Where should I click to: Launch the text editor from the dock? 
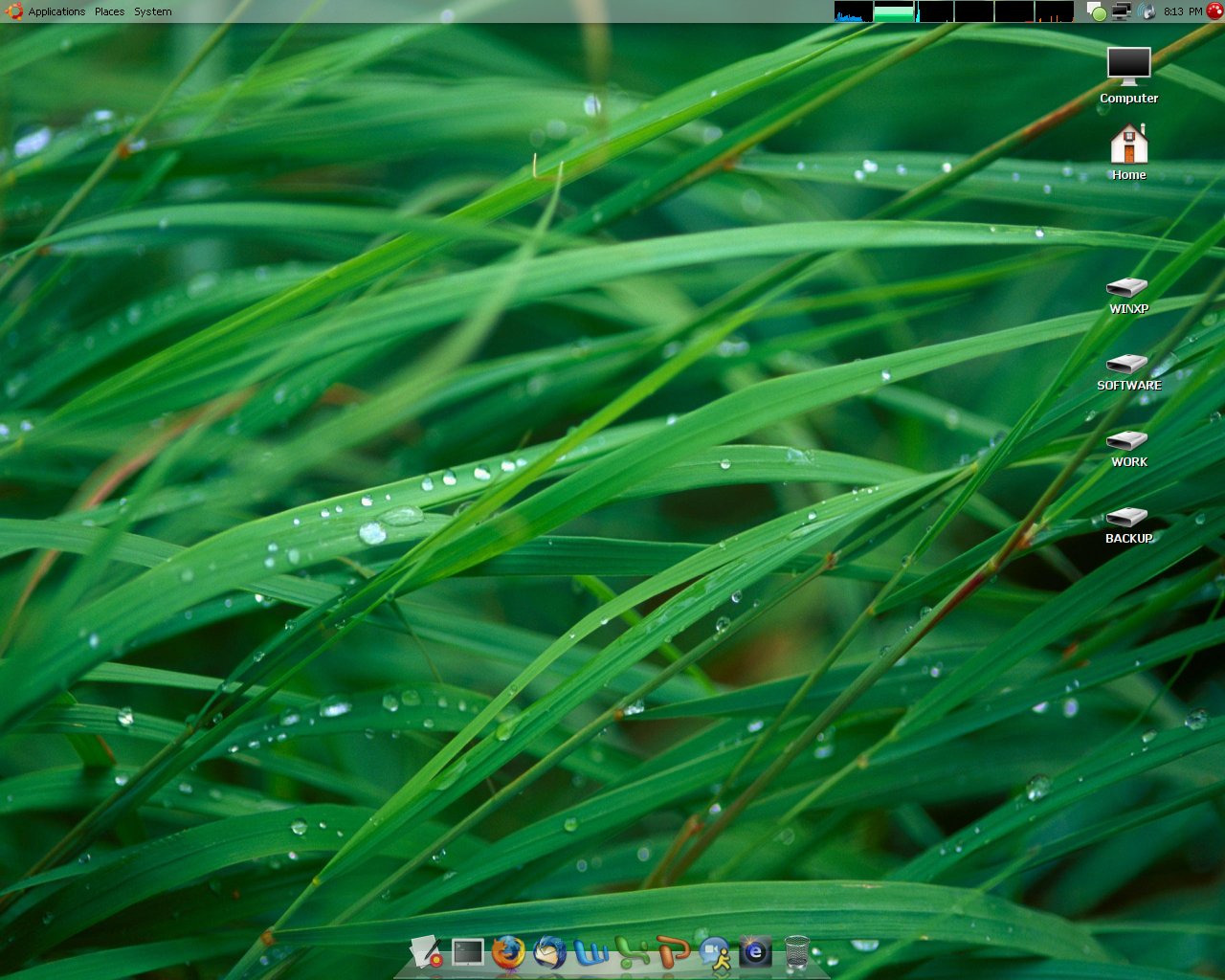point(426,952)
